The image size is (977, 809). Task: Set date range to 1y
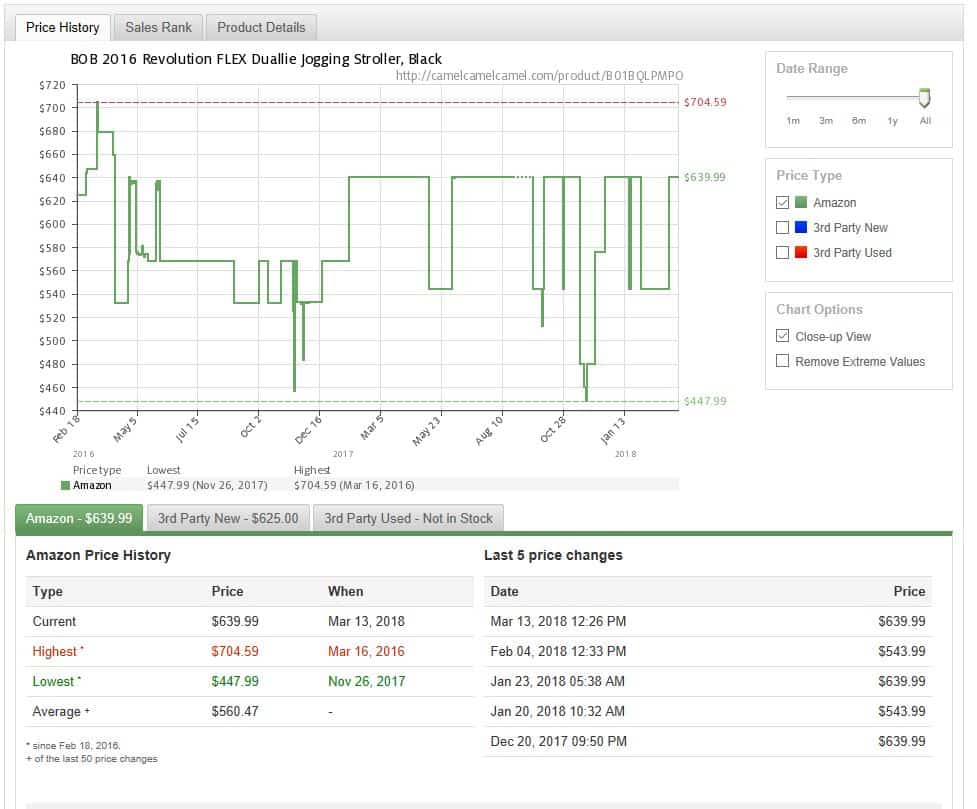892,120
